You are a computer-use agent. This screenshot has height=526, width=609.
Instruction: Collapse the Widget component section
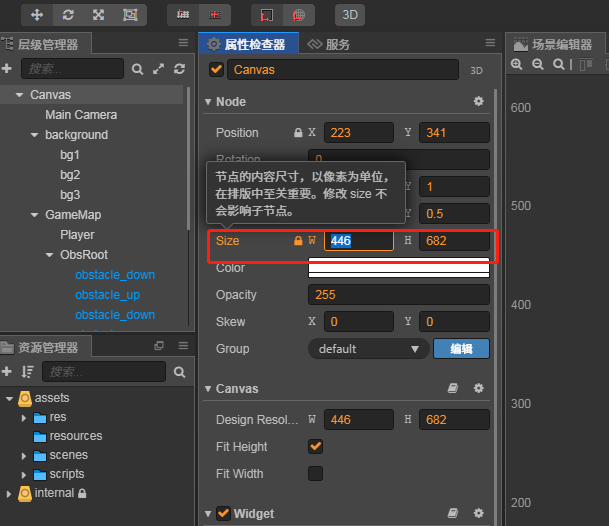pos(208,514)
